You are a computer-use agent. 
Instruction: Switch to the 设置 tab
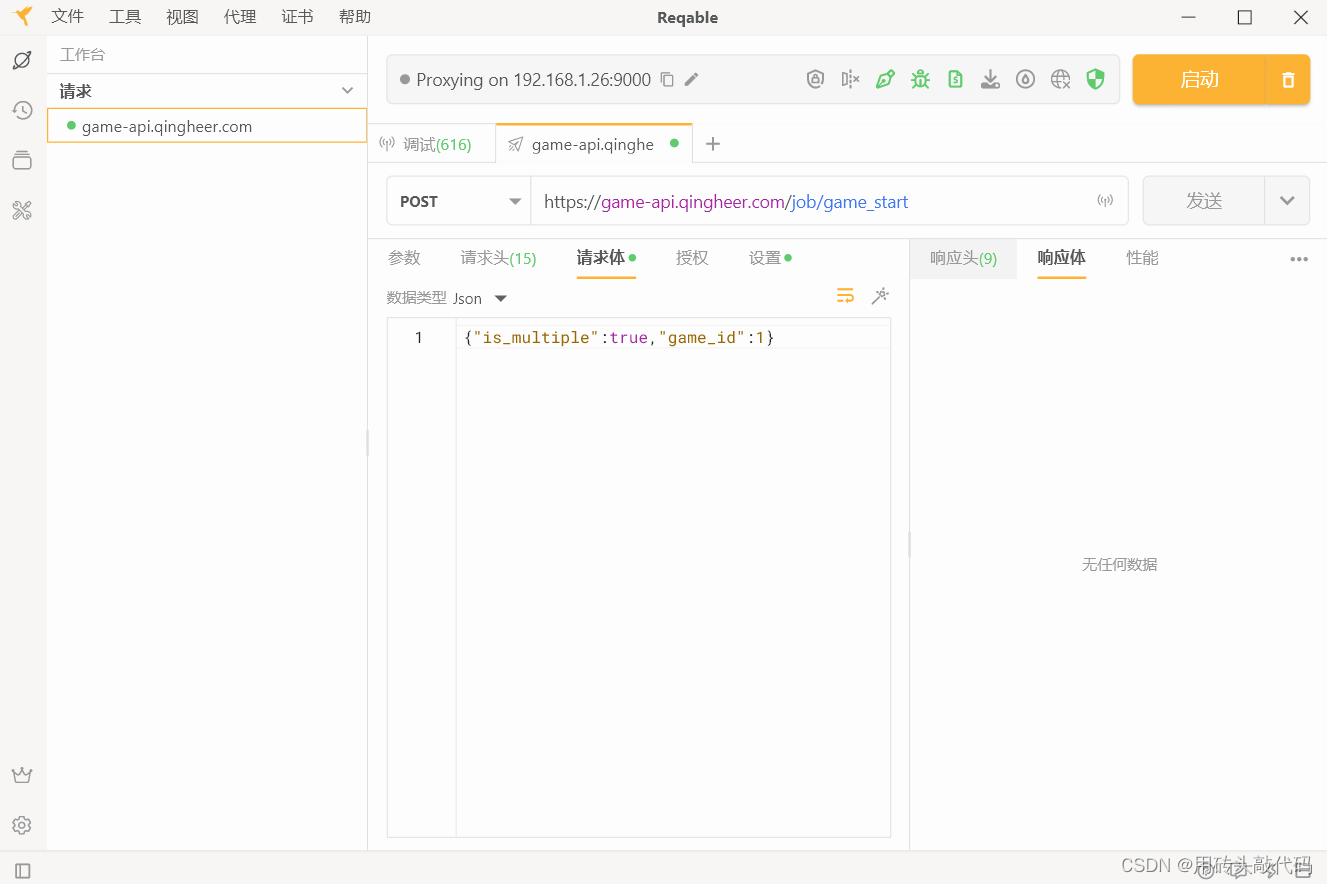pyautogui.click(x=770, y=258)
